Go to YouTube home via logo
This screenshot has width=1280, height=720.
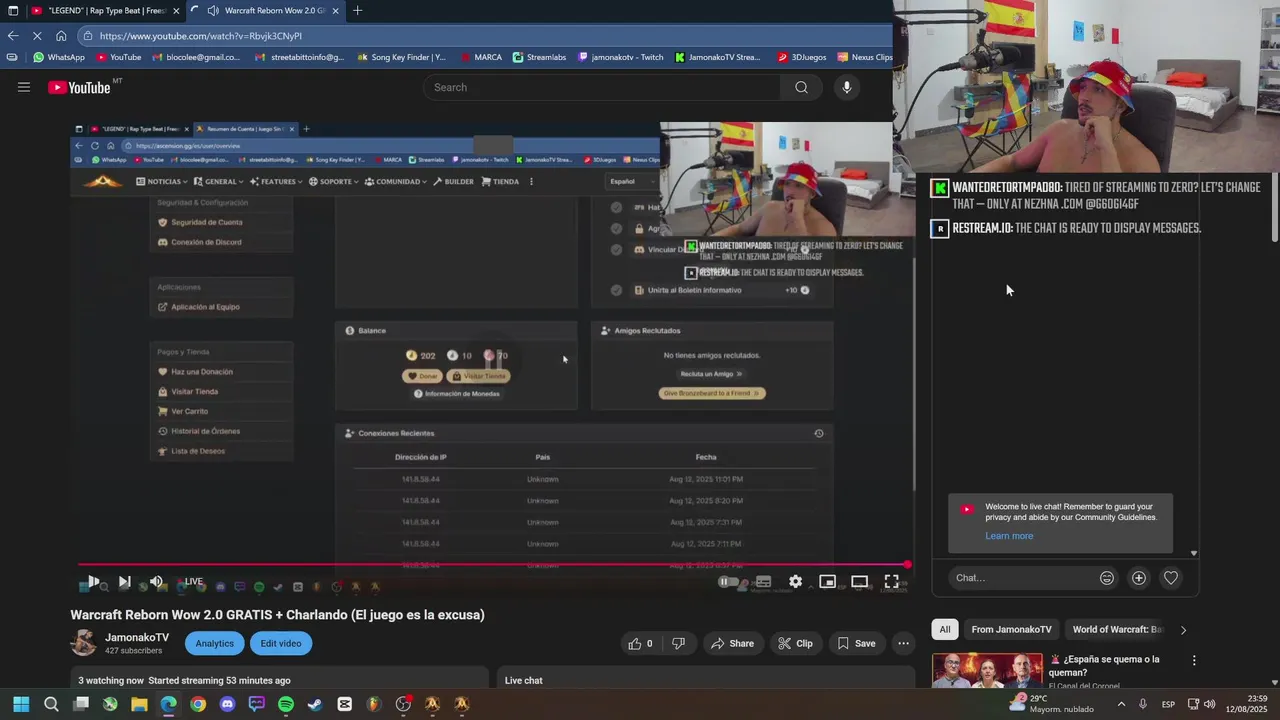(79, 87)
